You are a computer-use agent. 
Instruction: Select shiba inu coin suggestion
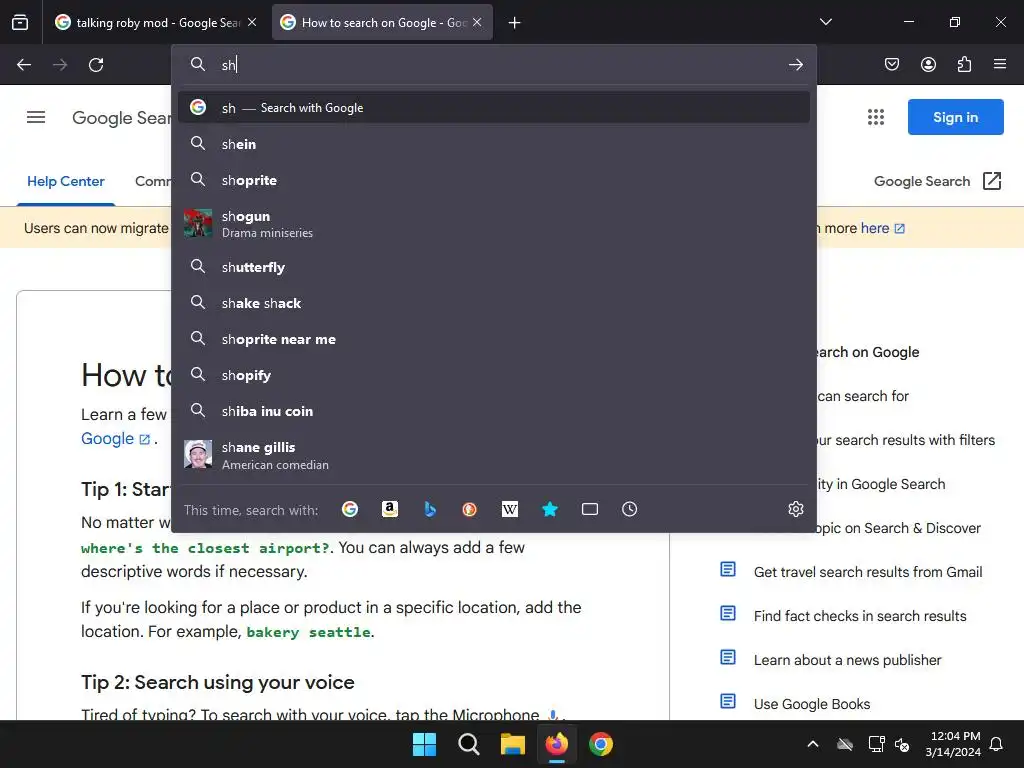click(494, 411)
